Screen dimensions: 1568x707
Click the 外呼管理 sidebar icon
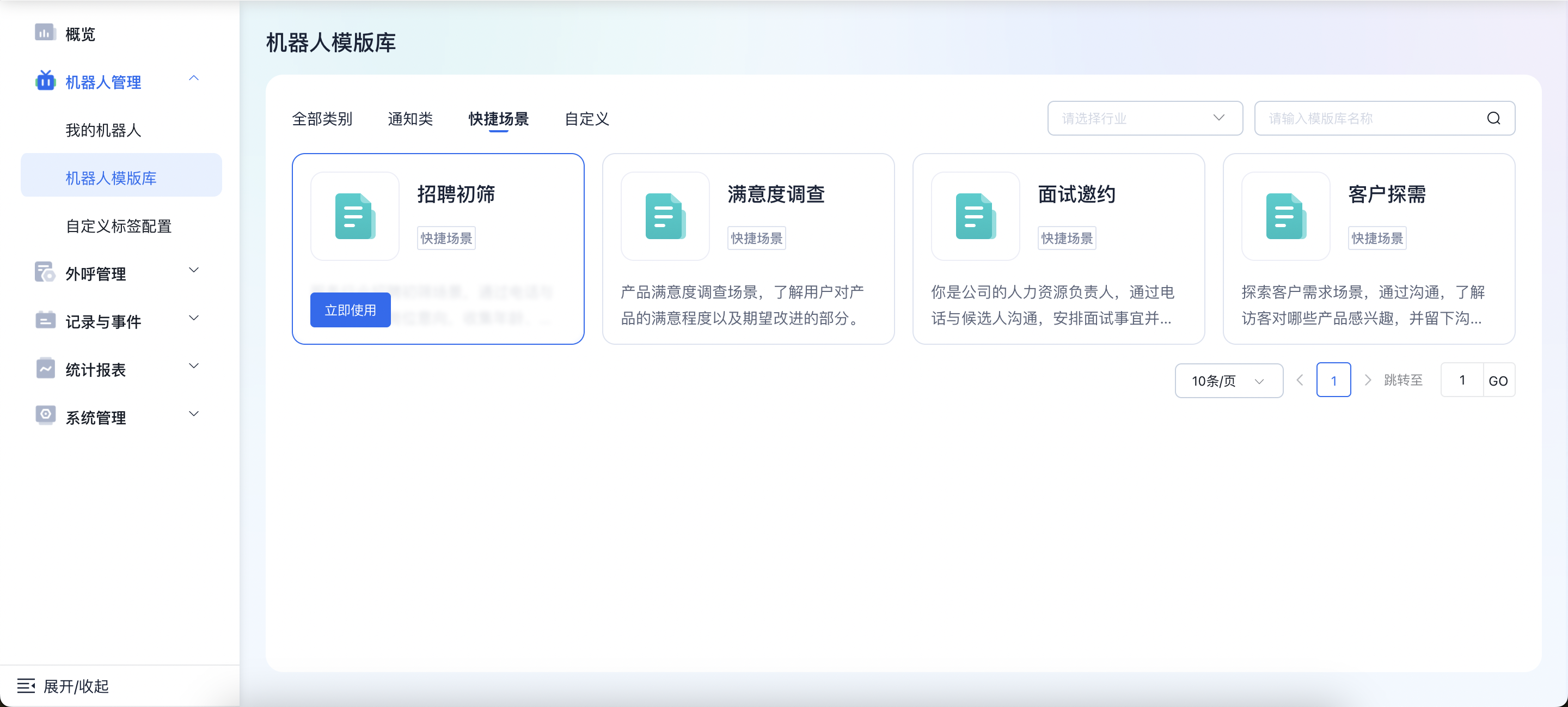[45, 272]
